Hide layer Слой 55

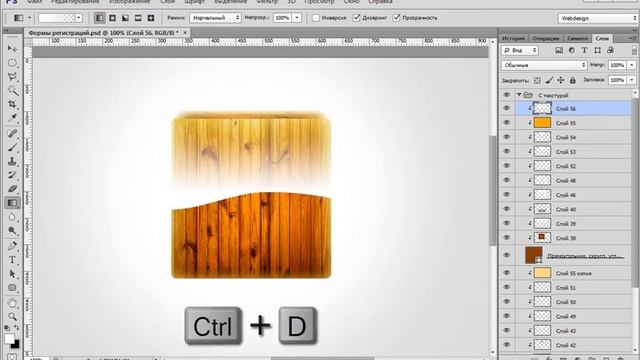tap(507, 123)
